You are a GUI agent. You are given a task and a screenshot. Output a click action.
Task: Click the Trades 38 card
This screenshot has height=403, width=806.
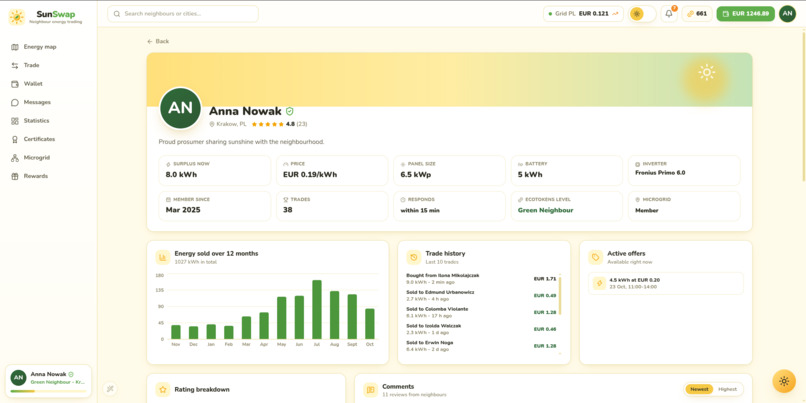[332, 206]
